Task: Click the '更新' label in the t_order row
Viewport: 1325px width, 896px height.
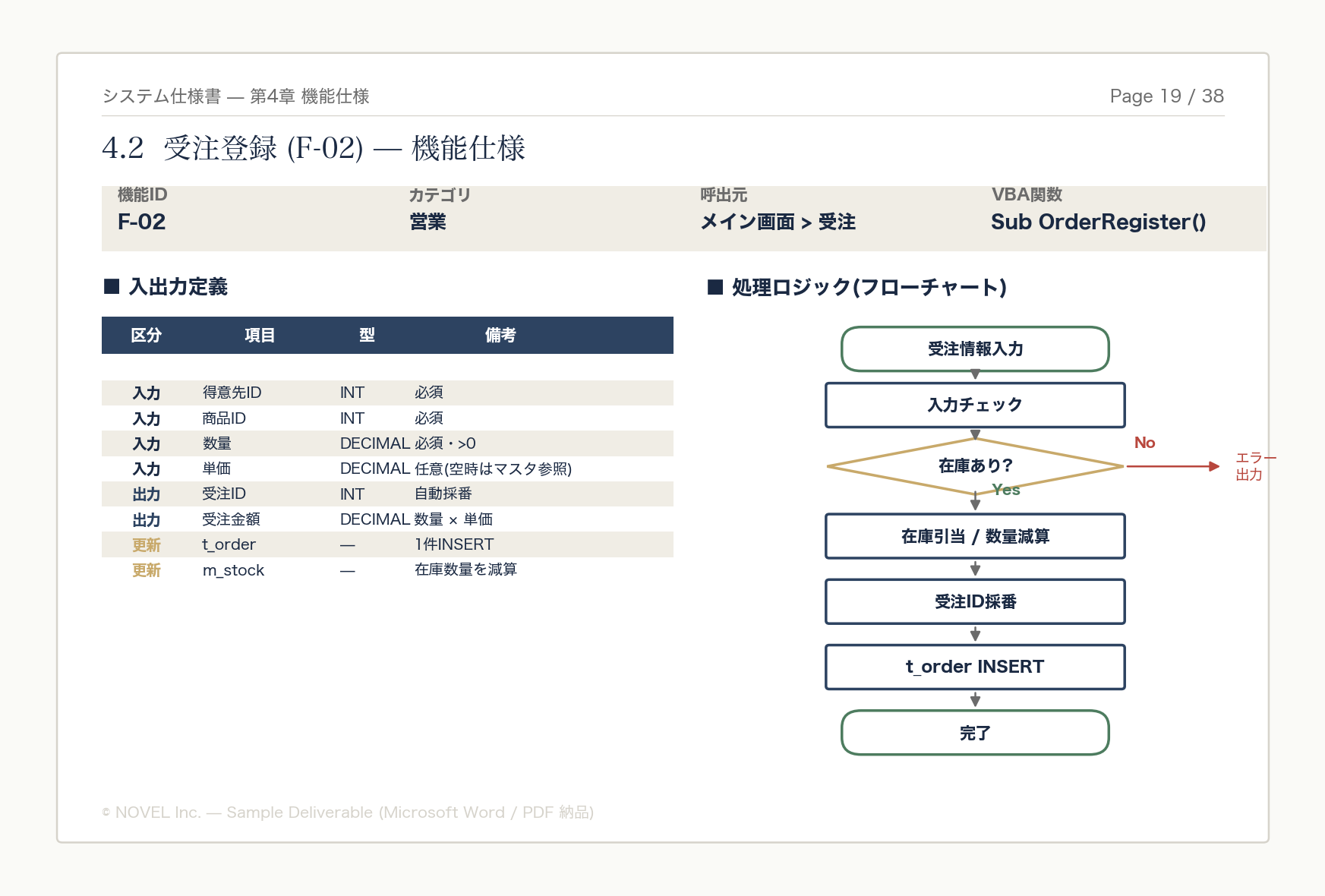Action: pyautogui.click(x=146, y=545)
